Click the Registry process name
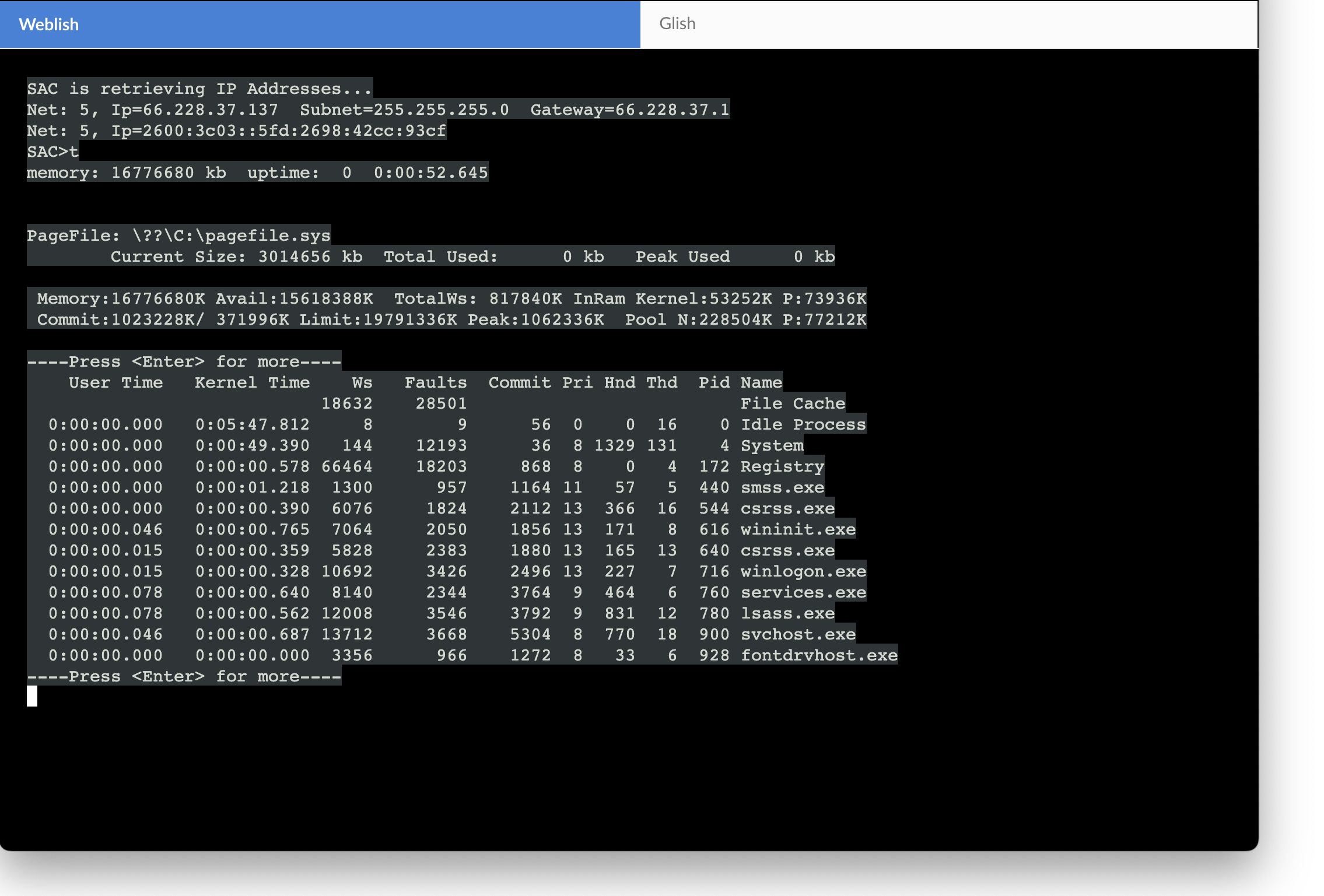 click(782, 467)
